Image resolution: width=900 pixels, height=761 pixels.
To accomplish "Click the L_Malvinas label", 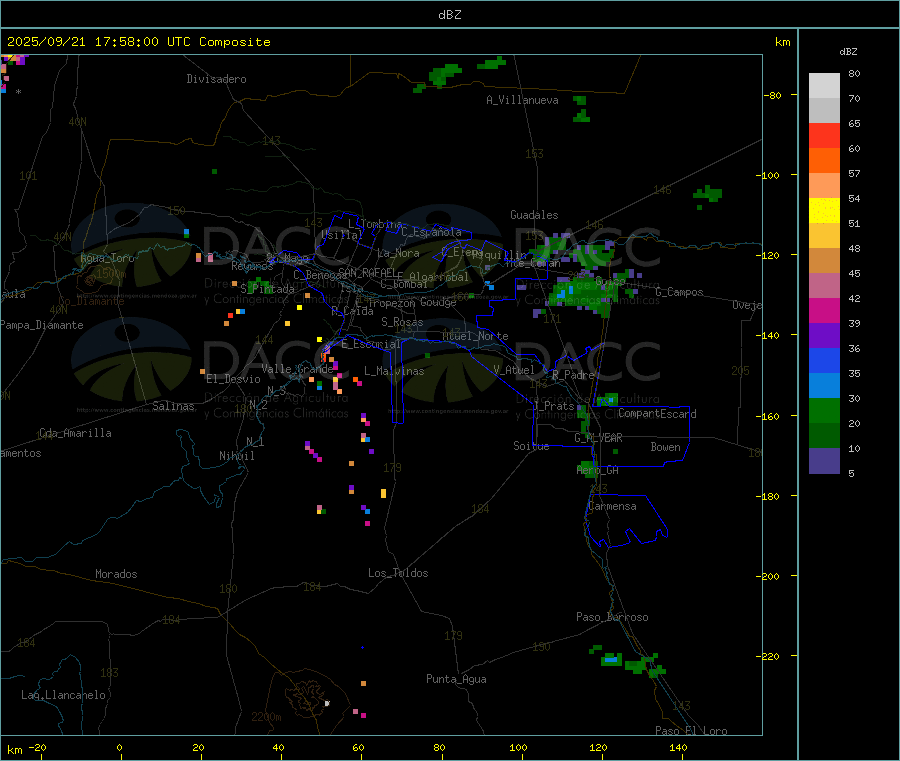I will (x=394, y=371).
